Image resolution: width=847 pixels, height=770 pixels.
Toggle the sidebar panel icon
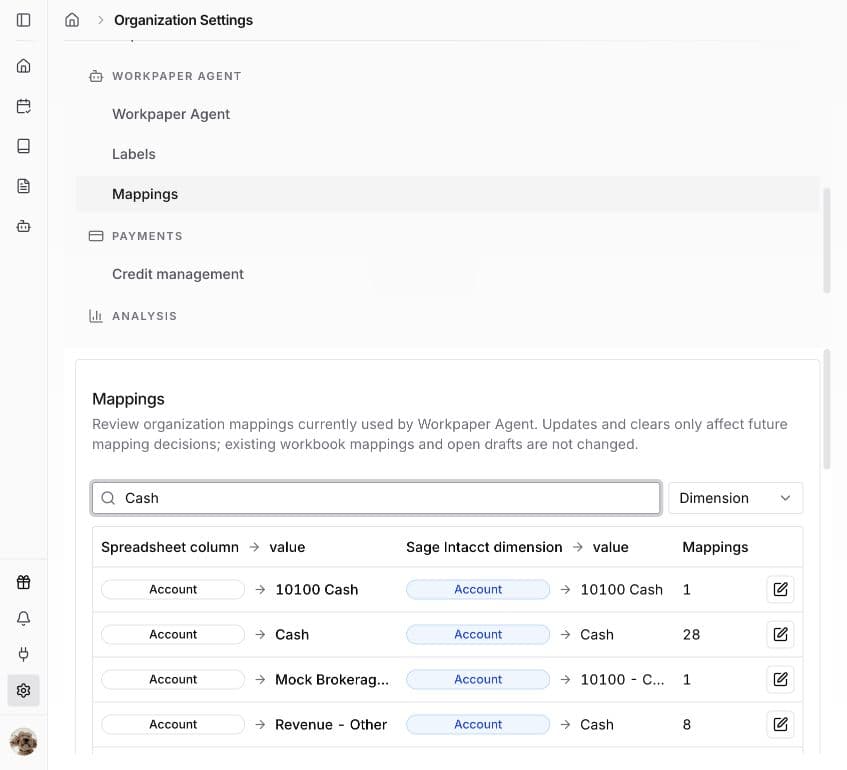23,20
